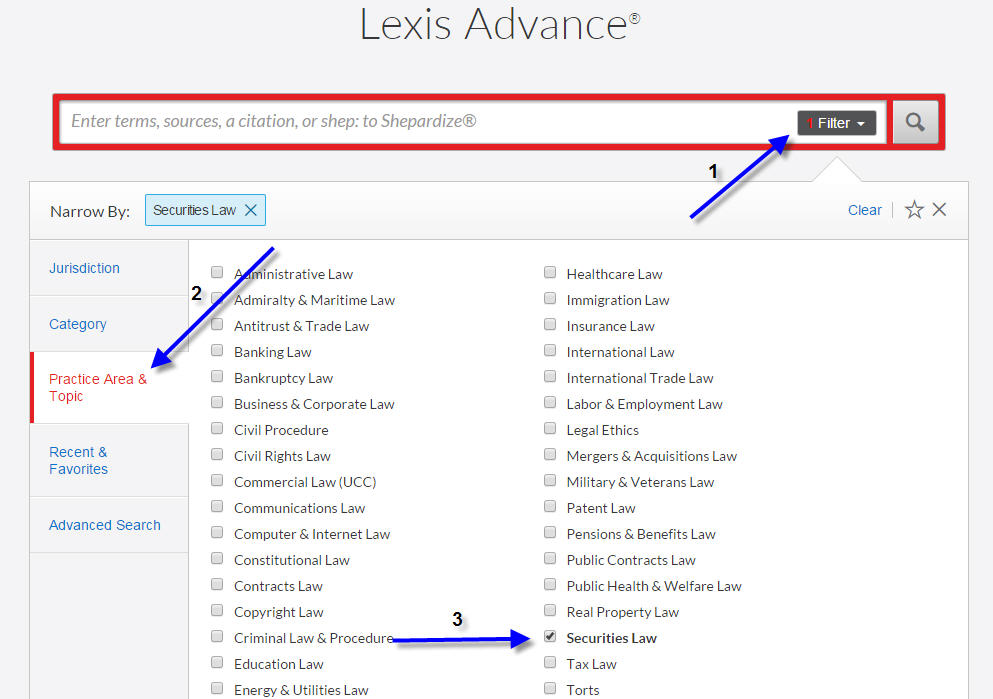993x699 pixels.
Task: Check Legal Ethics checkbox
Action: (550, 428)
